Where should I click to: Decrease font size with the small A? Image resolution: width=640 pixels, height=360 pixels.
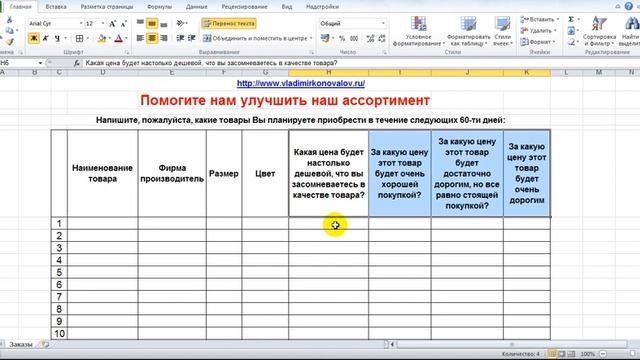pos(124,24)
